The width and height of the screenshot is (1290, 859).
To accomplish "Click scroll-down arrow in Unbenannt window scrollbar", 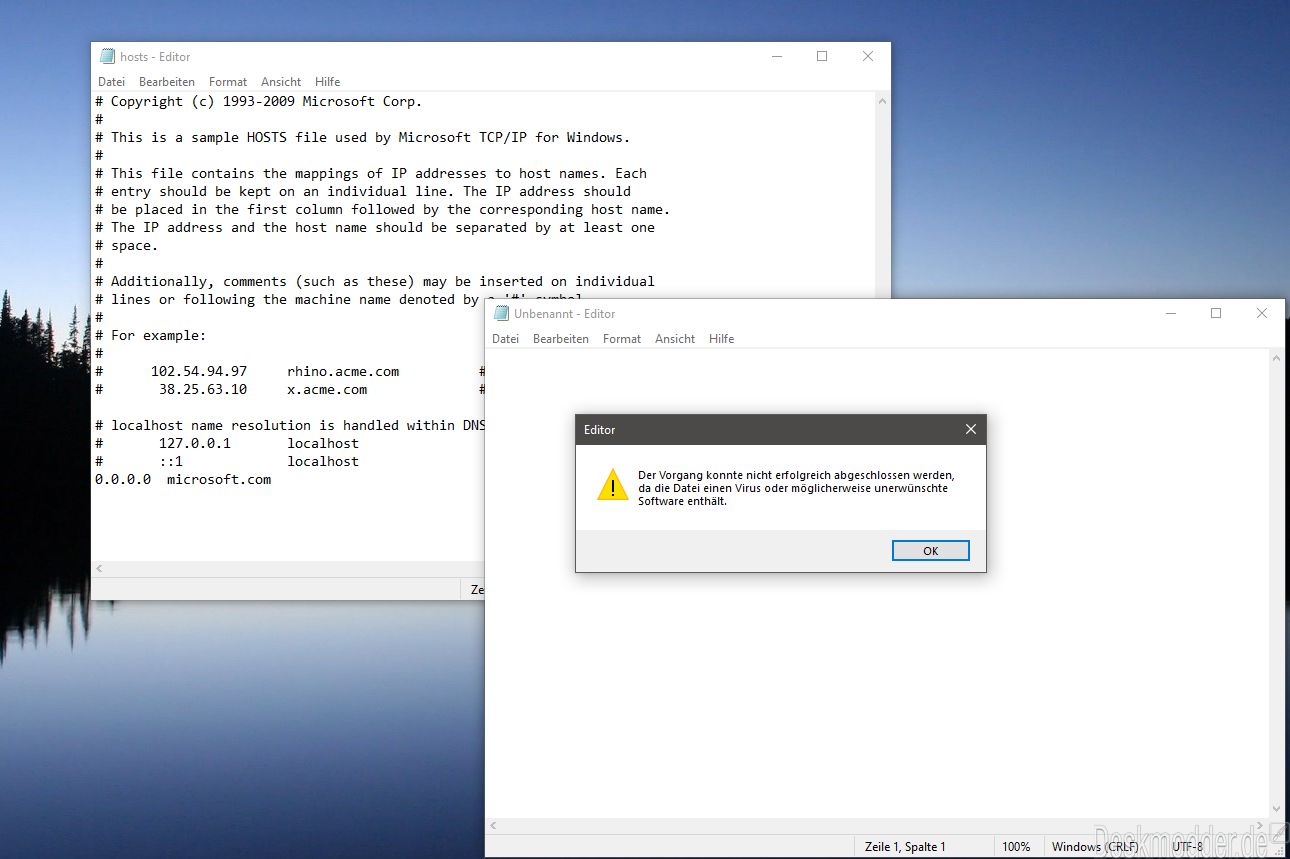I will 1276,810.
